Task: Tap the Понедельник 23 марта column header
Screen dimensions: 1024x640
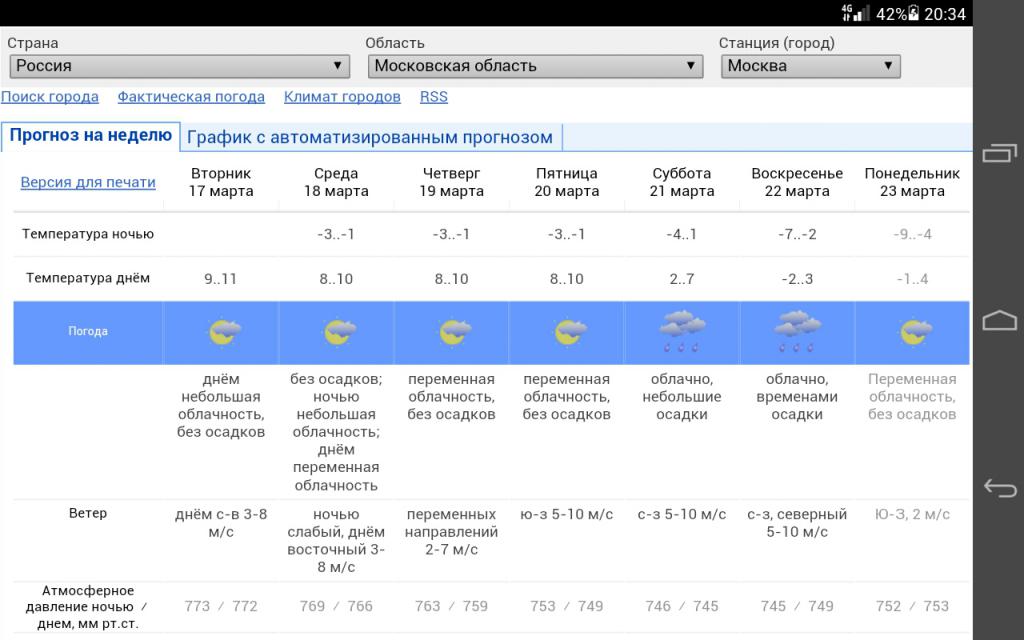Action: pos(912,182)
